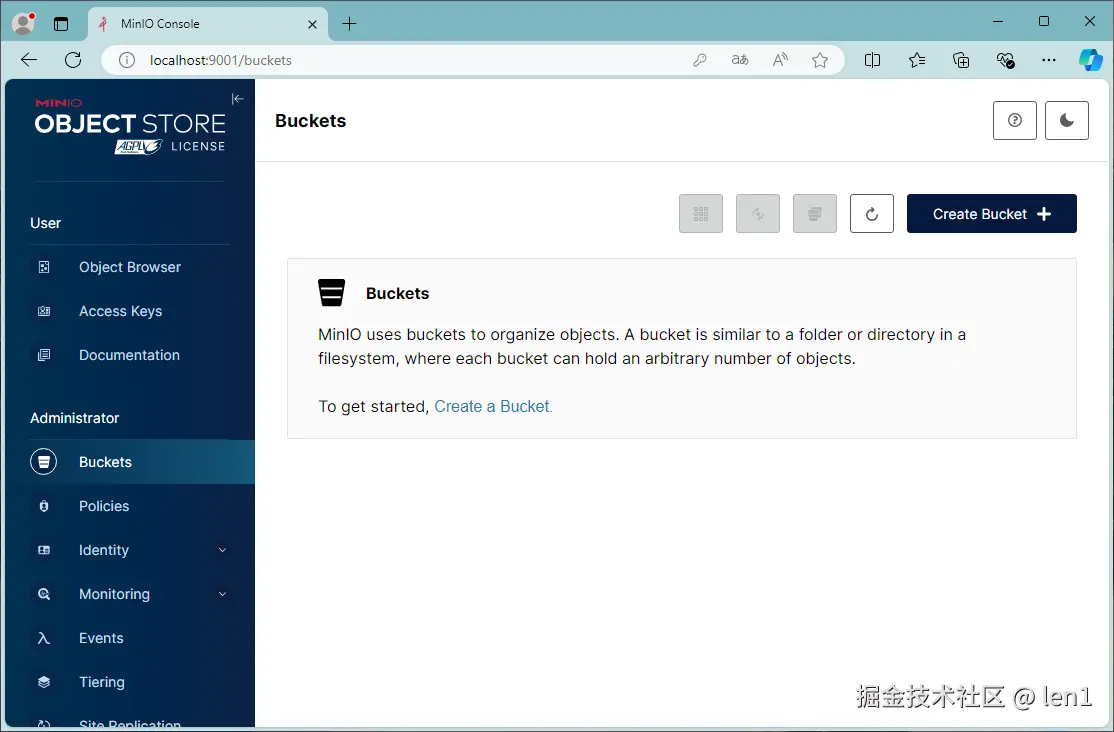1114x732 pixels.
Task: Select the MinIO Console tab
Action: [207, 23]
